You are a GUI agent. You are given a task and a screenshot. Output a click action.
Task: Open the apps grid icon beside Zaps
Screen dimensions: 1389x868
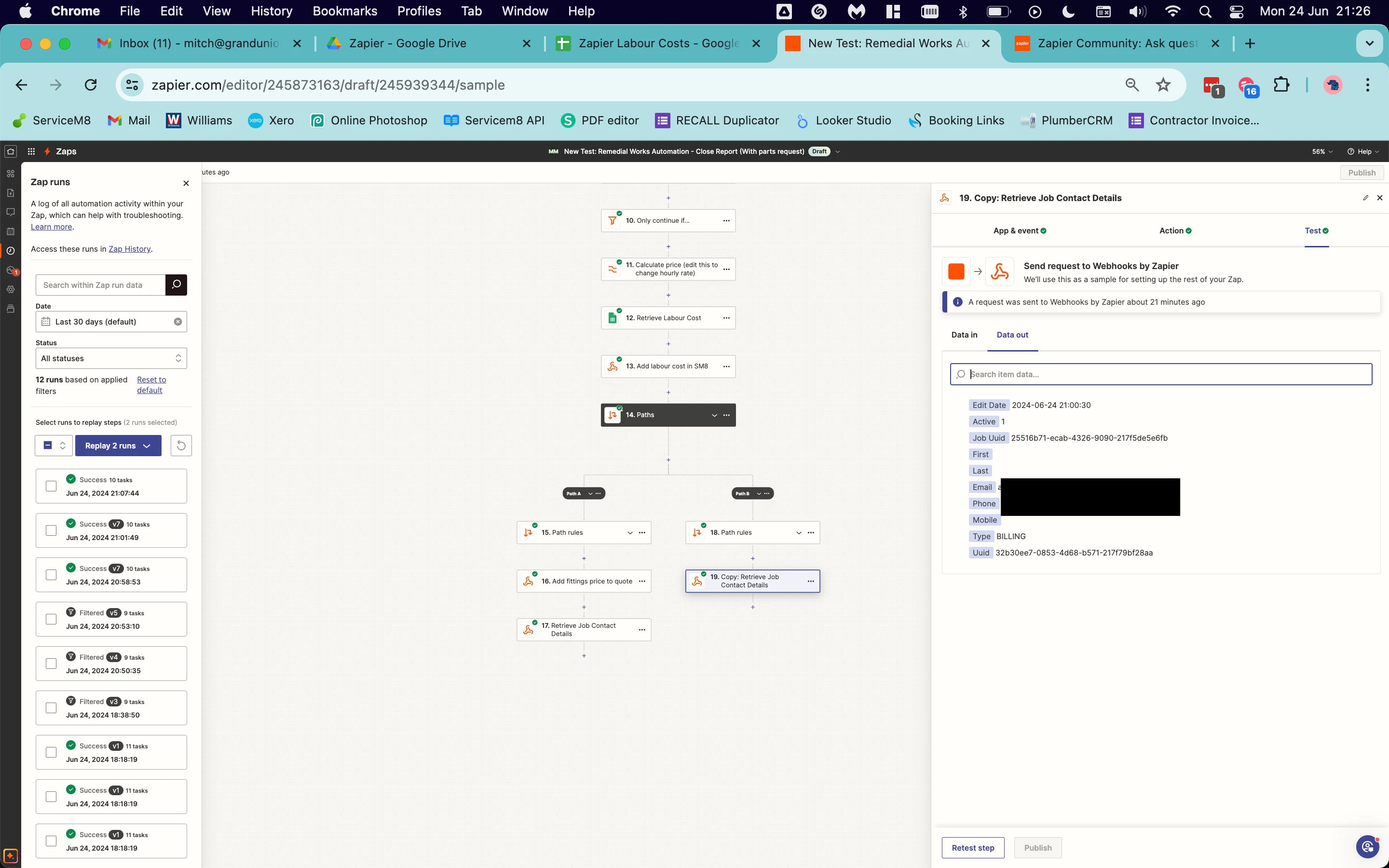[31, 151]
